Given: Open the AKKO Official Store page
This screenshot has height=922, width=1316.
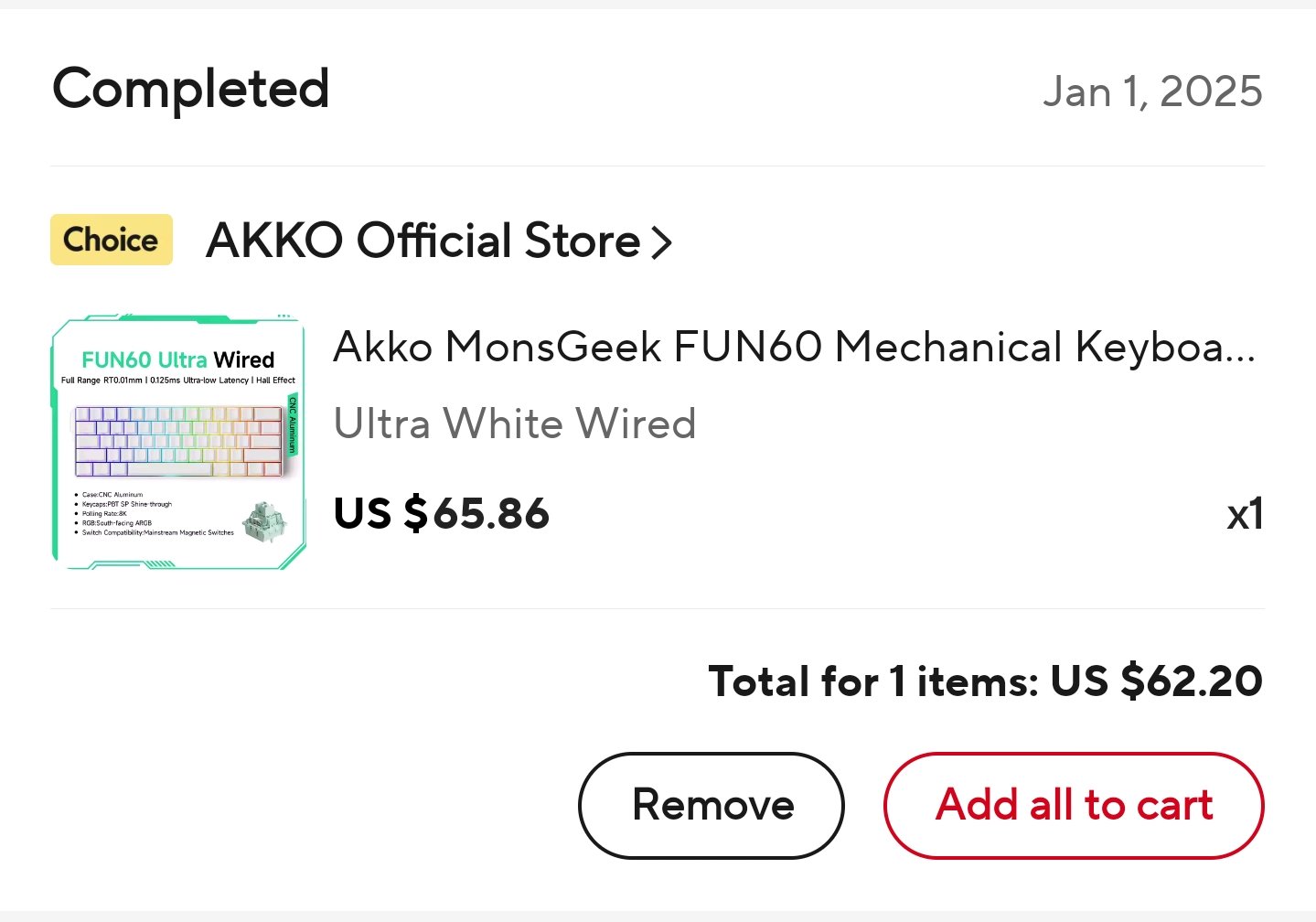Looking at the screenshot, I should (423, 241).
